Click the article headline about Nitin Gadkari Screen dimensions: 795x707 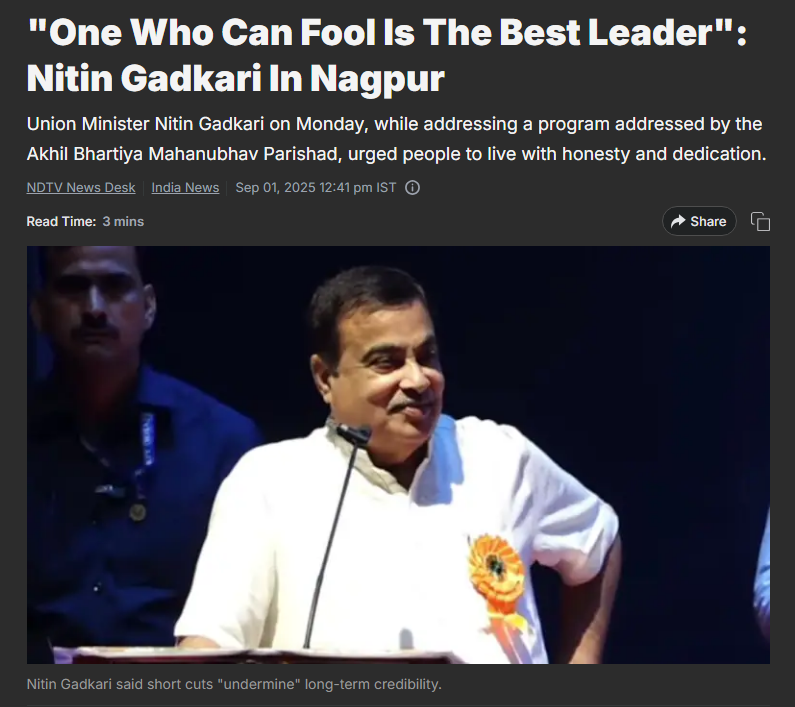(x=386, y=55)
